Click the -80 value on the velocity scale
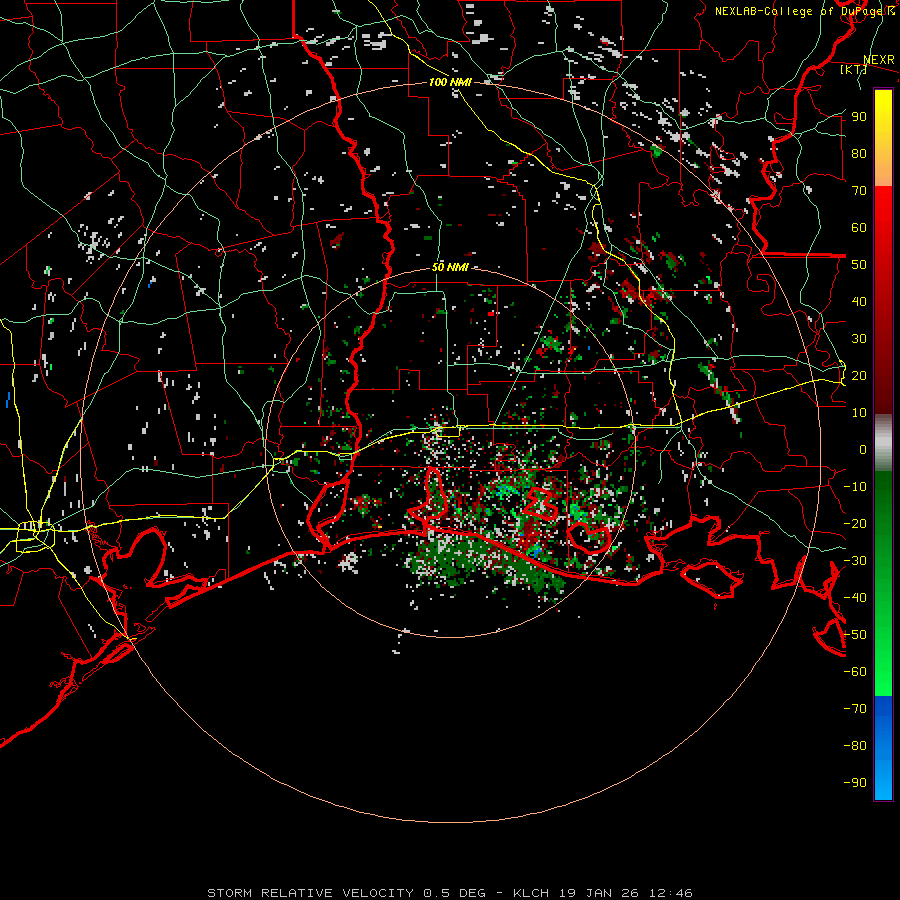Viewport: 900px width, 900px height. (855, 746)
